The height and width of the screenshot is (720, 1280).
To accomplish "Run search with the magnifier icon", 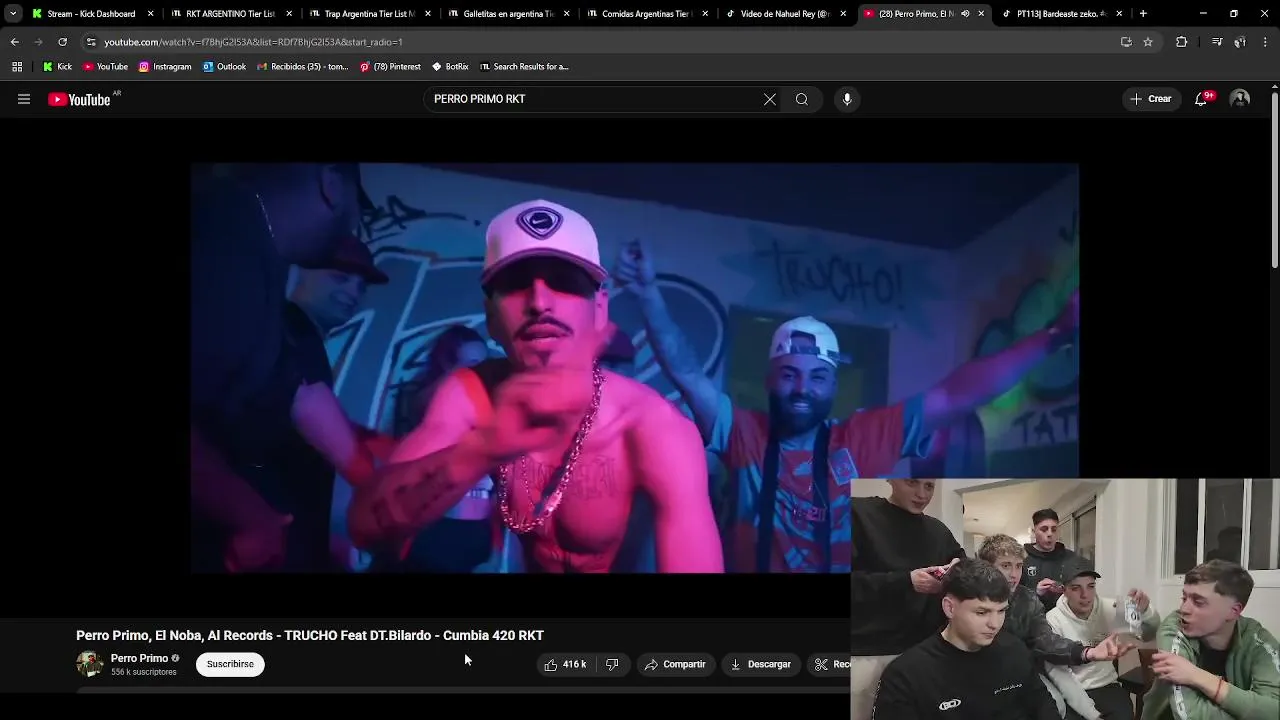I will coord(802,99).
